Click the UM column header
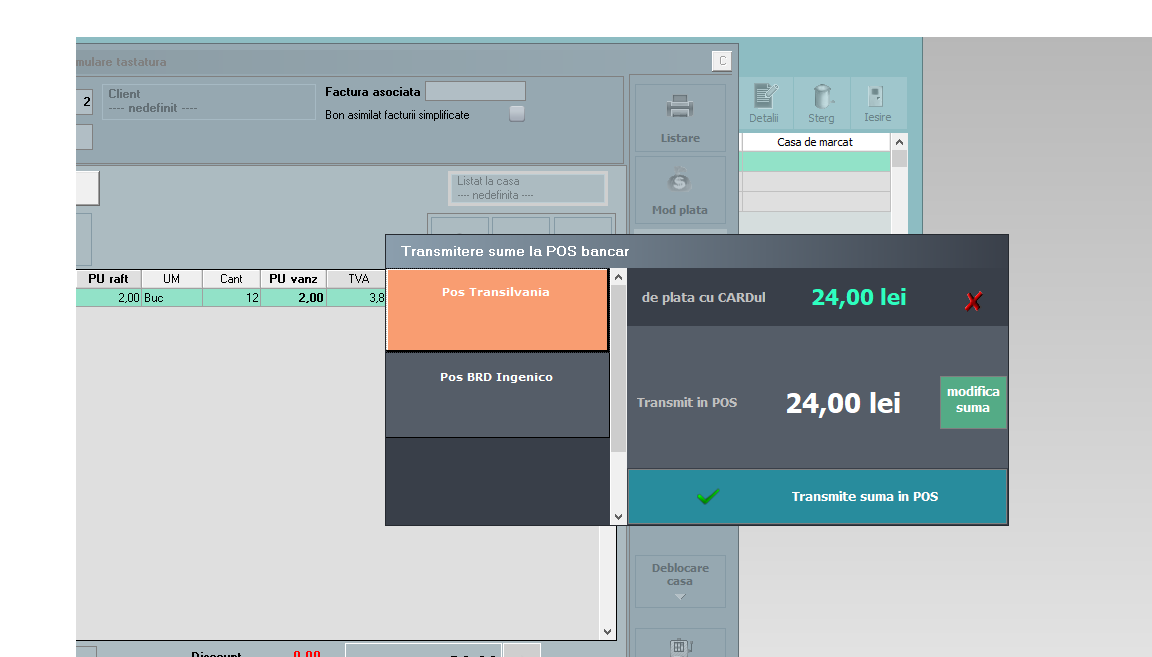Screen dimensions: 1152x657 [171, 279]
